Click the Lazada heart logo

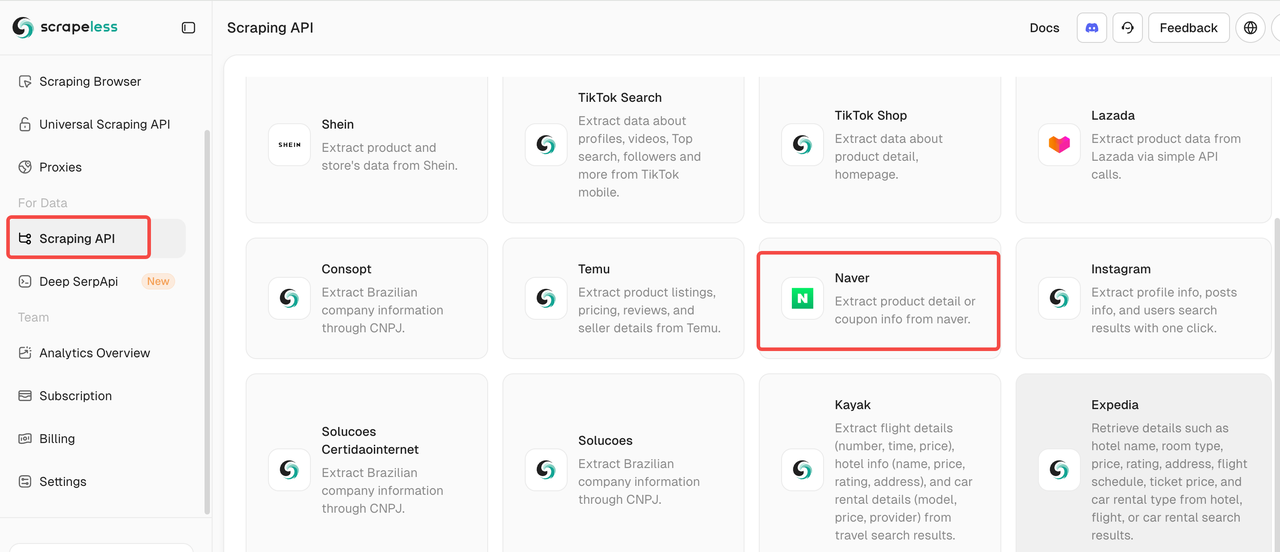click(x=1059, y=145)
